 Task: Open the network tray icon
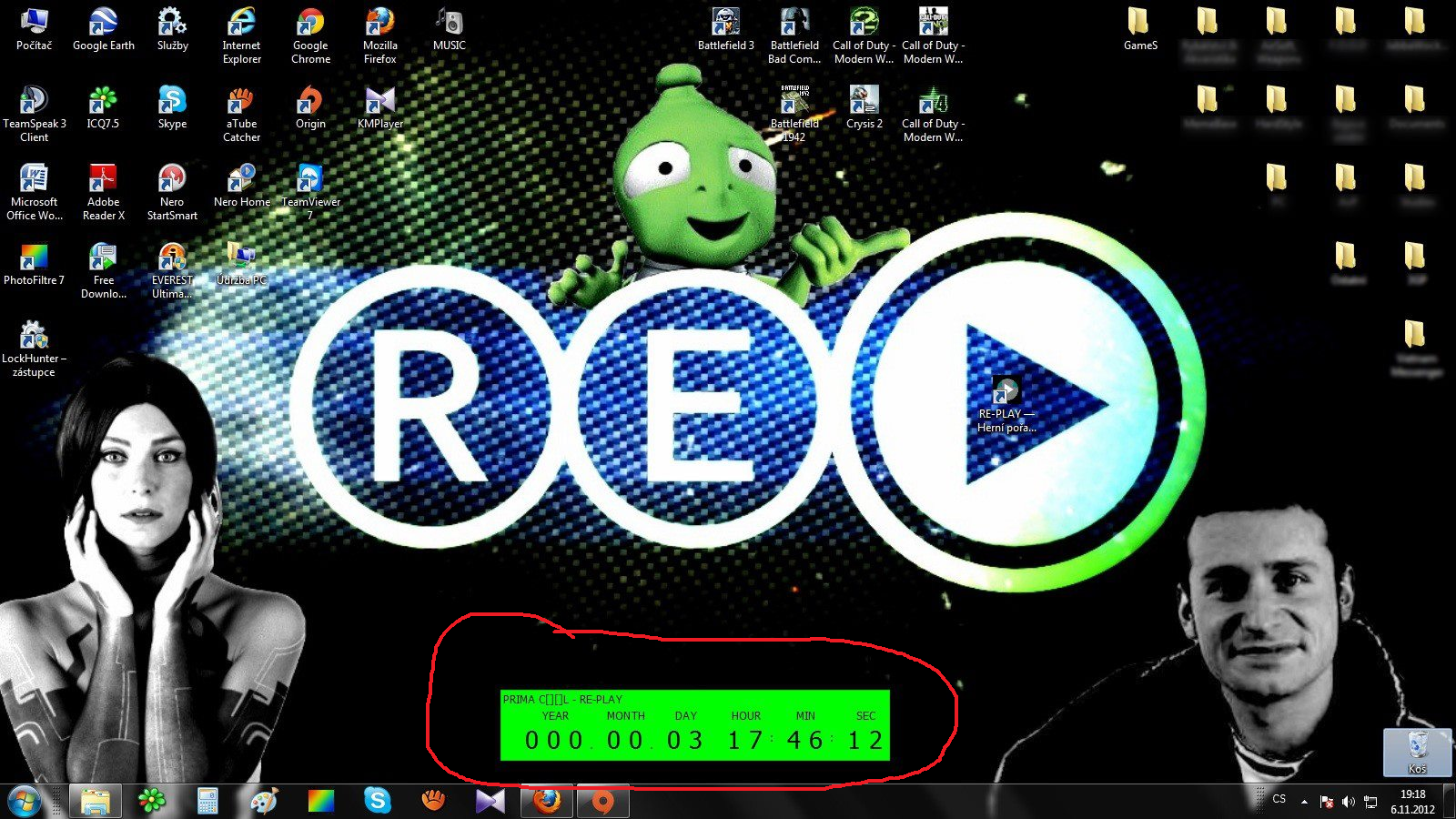click(x=1370, y=802)
